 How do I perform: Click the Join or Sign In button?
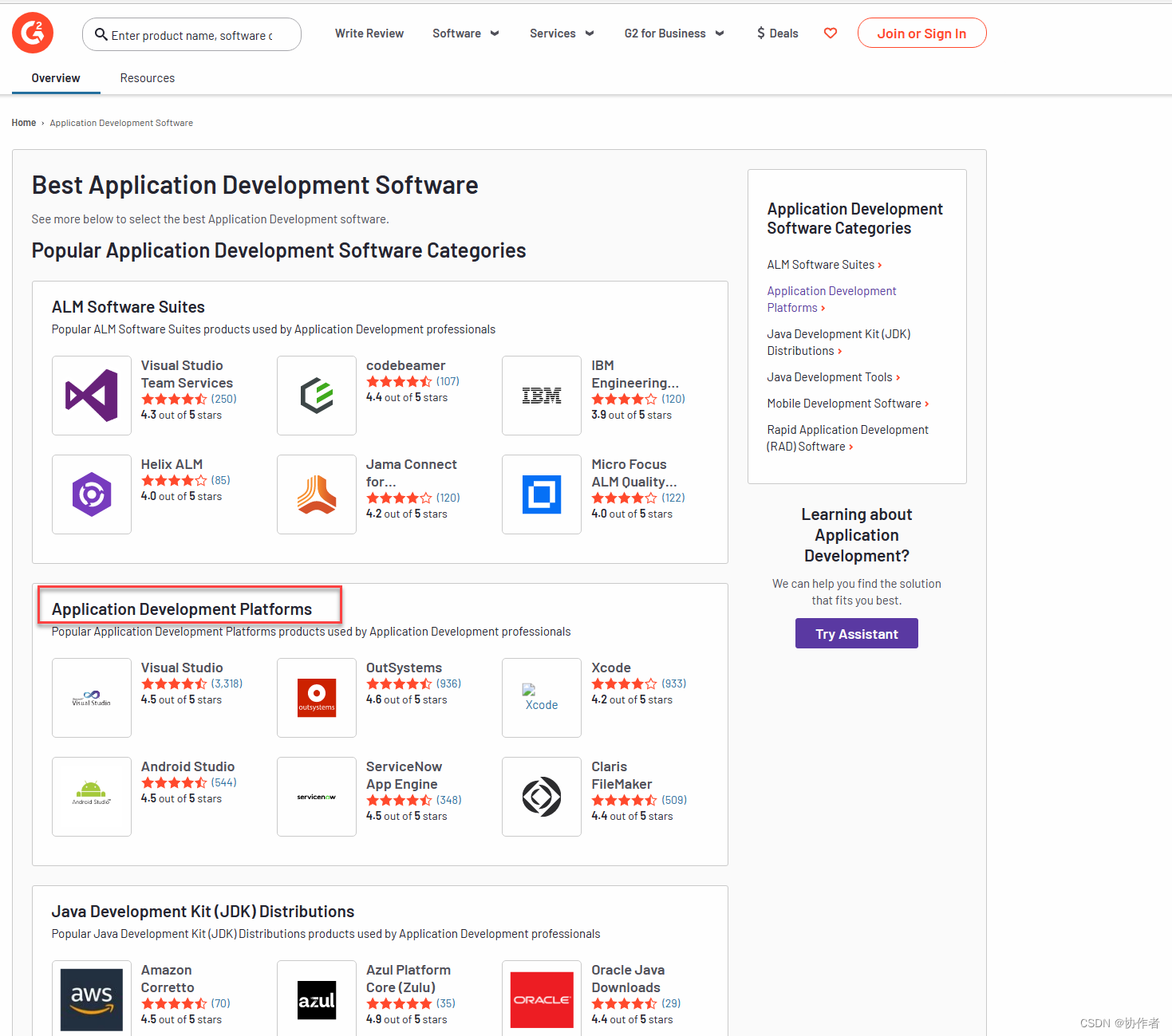click(921, 33)
